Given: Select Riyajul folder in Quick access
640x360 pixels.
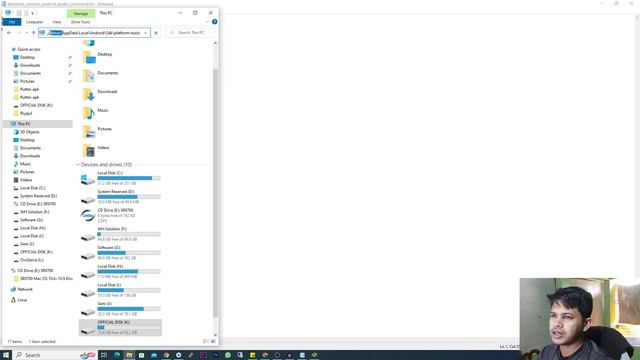Looking at the screenshot, I should click(x=26, y=113).
